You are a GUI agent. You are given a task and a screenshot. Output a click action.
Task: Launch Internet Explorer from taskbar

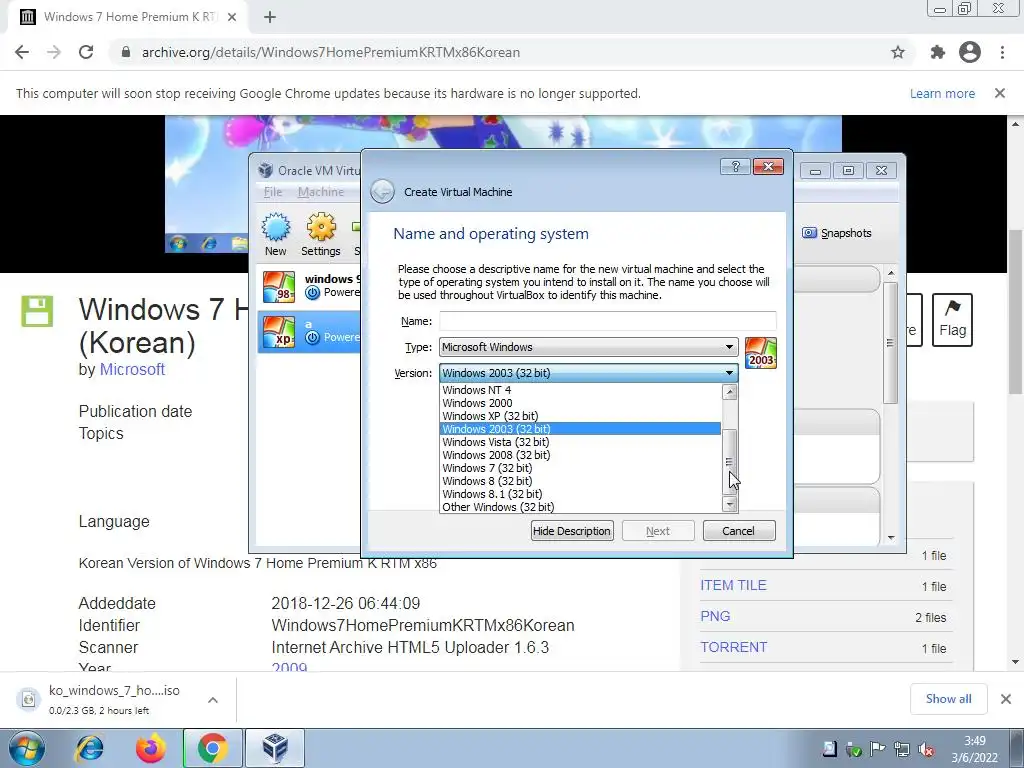click(x=89, y=748)
